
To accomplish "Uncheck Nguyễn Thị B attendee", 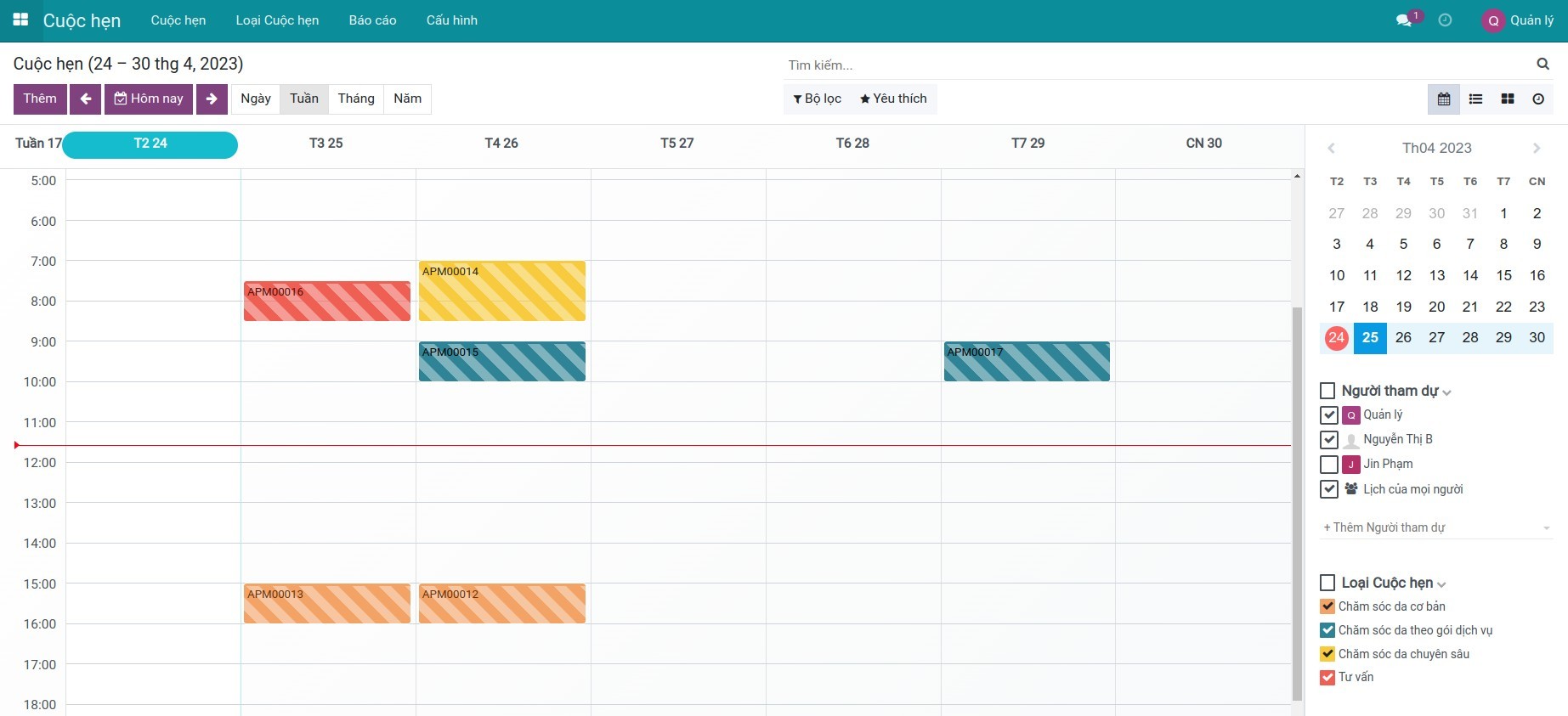I will (x=1329, y=440).
